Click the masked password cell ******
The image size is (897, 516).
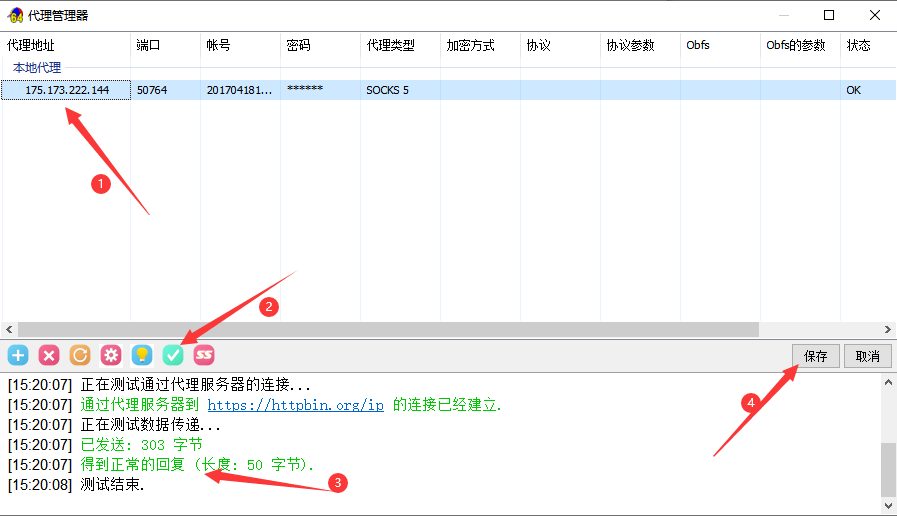pyautogui.click(x=305, y=89)
